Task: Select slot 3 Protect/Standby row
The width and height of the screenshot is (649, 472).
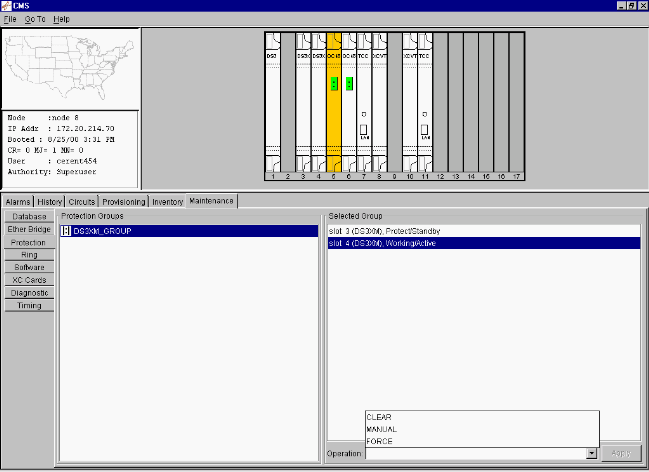Action: 484,231
